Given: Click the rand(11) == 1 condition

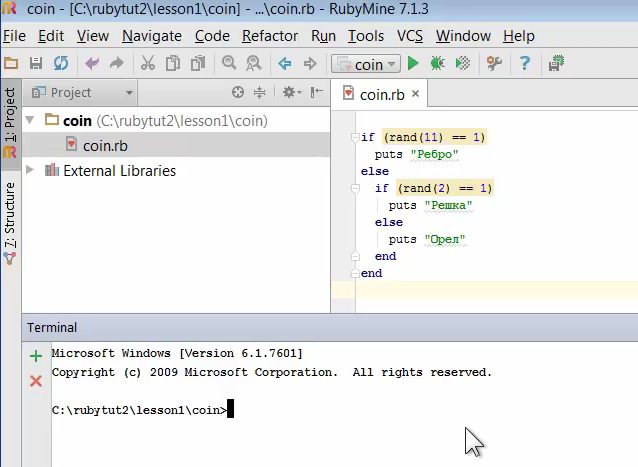Looking at the screenshot, I should [435, 137].
